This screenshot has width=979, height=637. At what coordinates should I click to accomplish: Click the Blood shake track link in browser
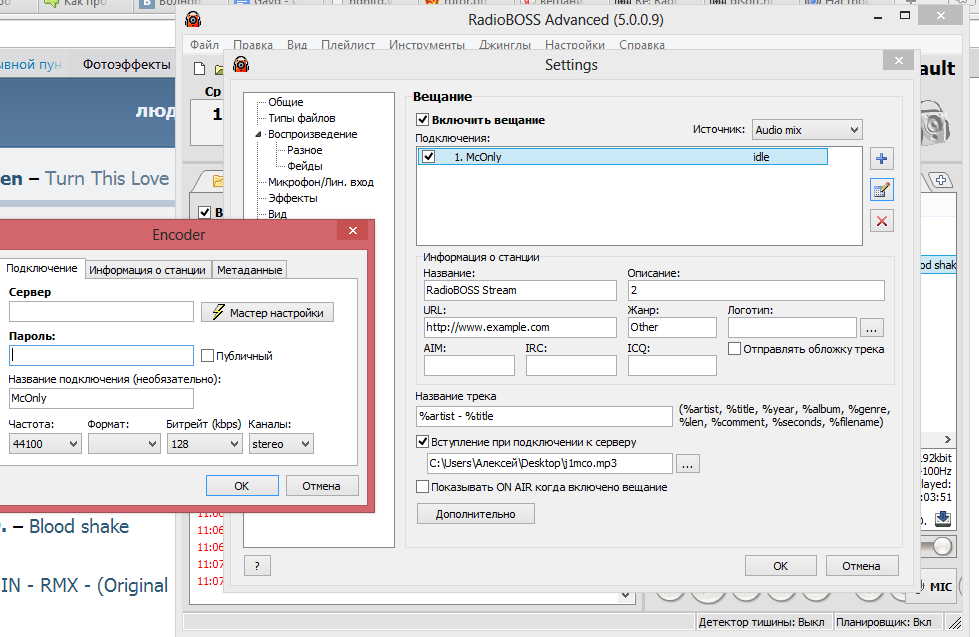tap(79, 526)
